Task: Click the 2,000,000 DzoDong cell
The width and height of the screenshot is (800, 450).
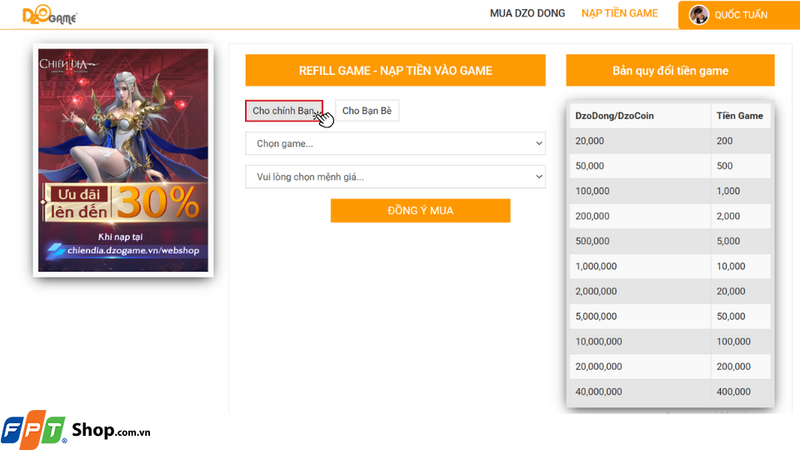Action: [640, 291]
